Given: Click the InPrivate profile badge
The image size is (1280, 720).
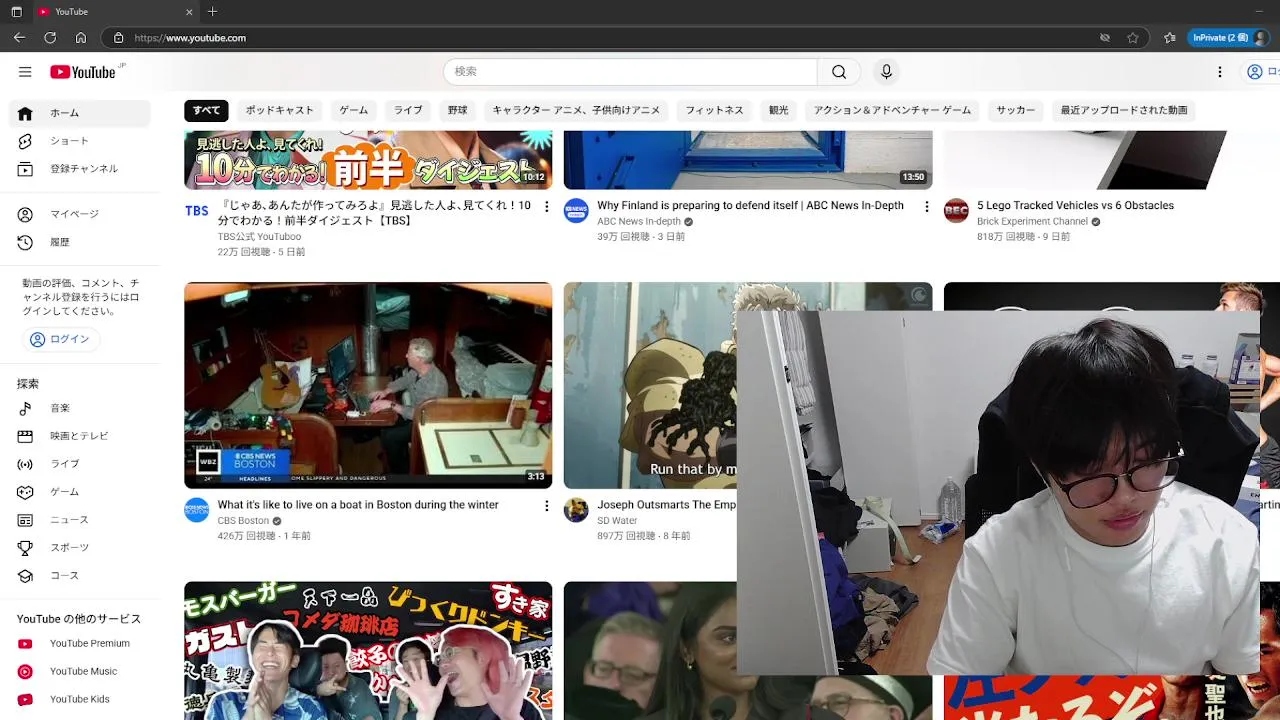Looking at the screenshot, I should tap(1229, 38).
